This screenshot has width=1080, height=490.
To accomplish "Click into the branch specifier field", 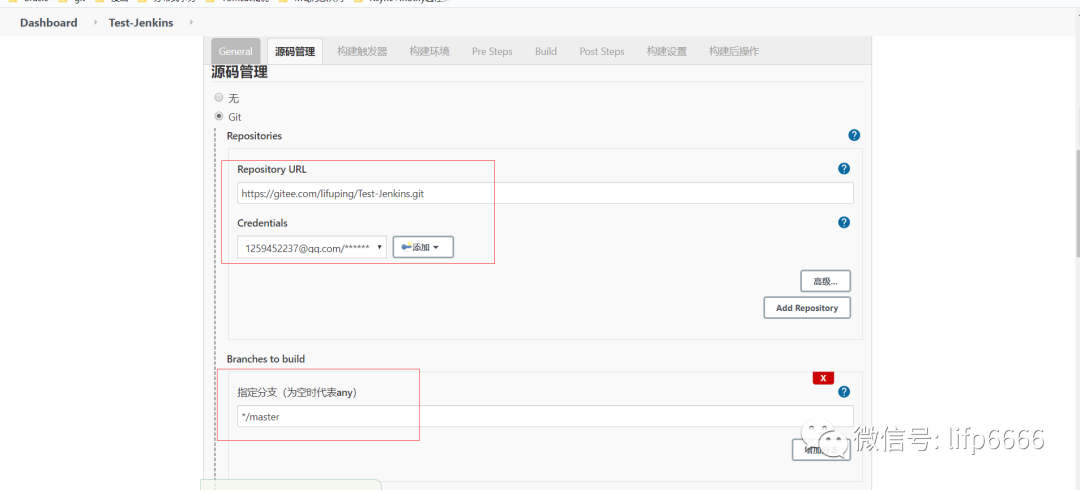I will pos(546,416).
